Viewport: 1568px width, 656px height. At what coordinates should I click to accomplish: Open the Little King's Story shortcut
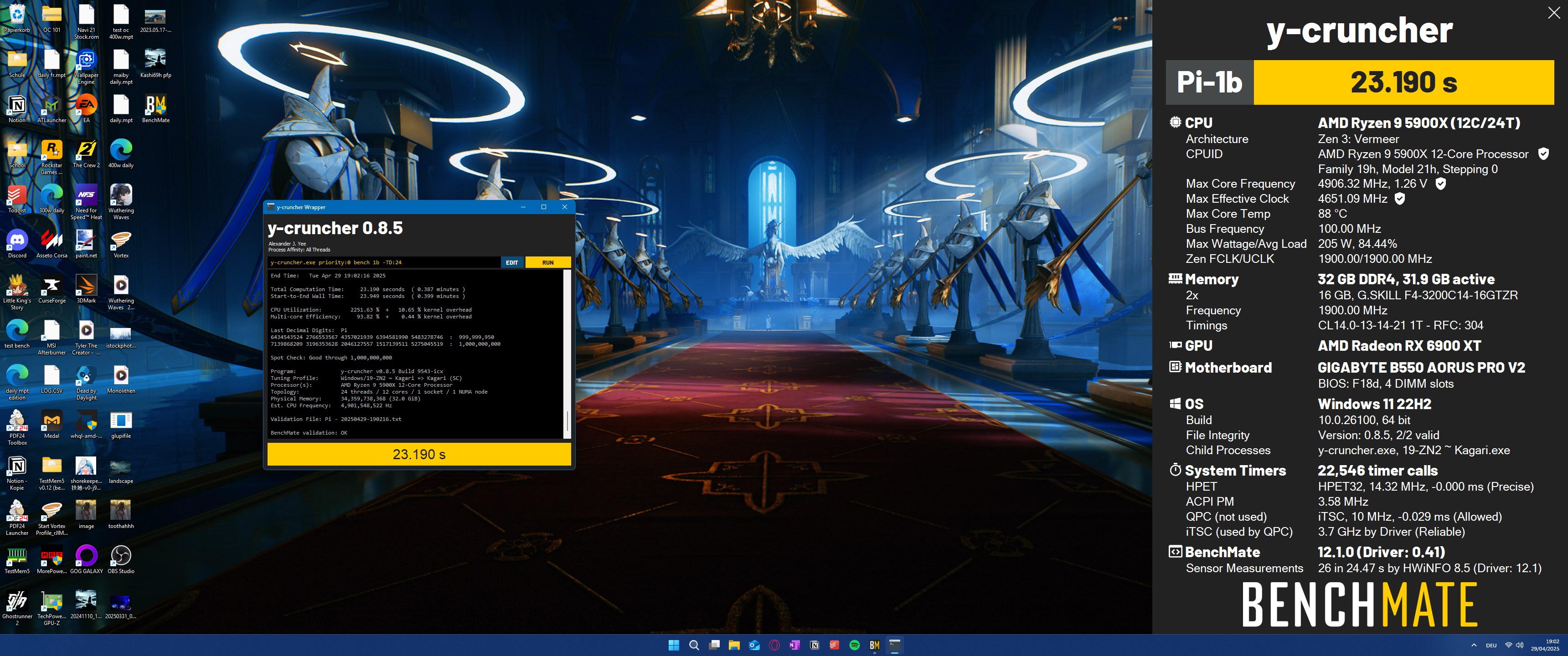[17, 292]
